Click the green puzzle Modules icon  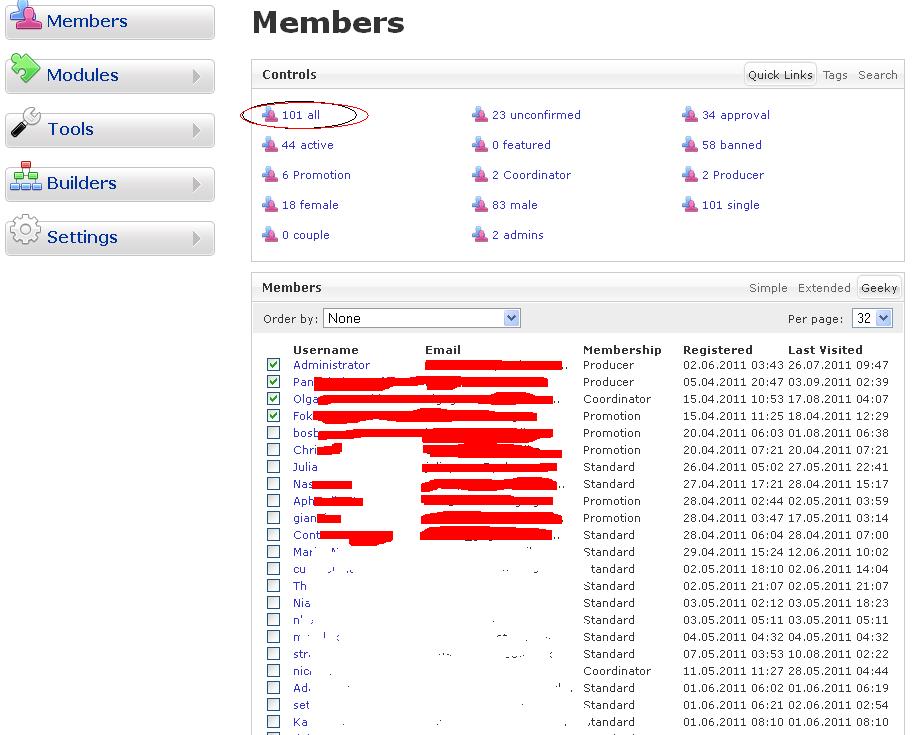coord(25,71)
